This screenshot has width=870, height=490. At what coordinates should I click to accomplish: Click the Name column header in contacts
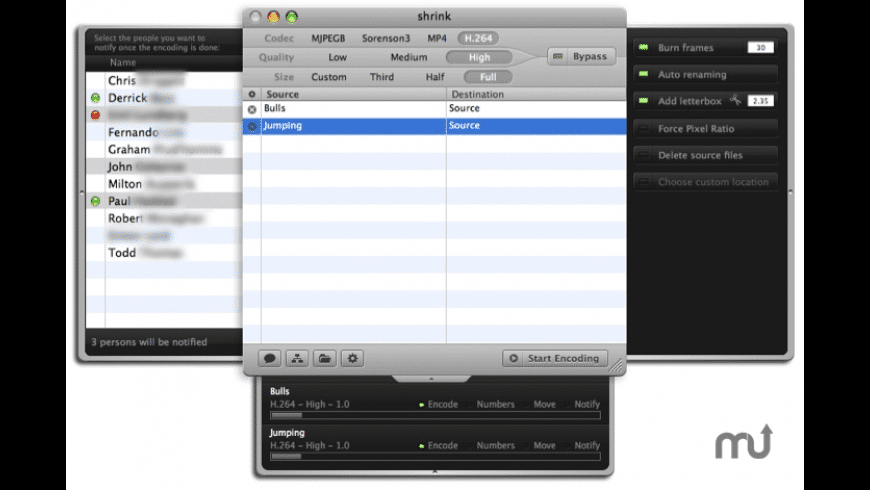123,63
